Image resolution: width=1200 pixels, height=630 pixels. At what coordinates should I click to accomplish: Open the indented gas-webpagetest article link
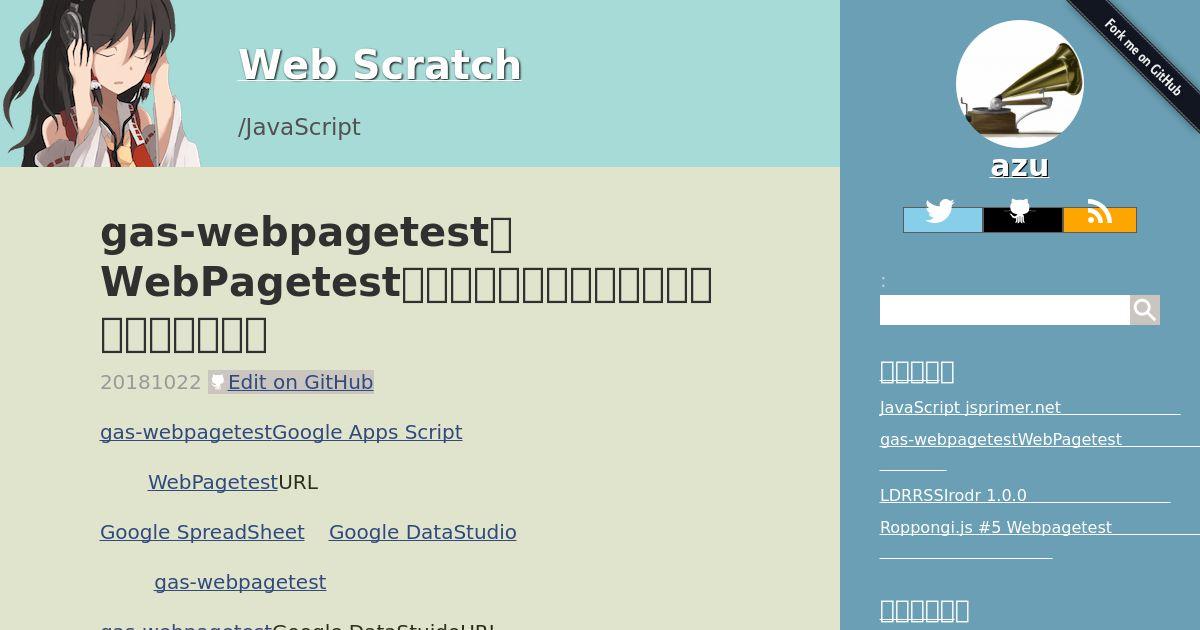click(240, 582)
